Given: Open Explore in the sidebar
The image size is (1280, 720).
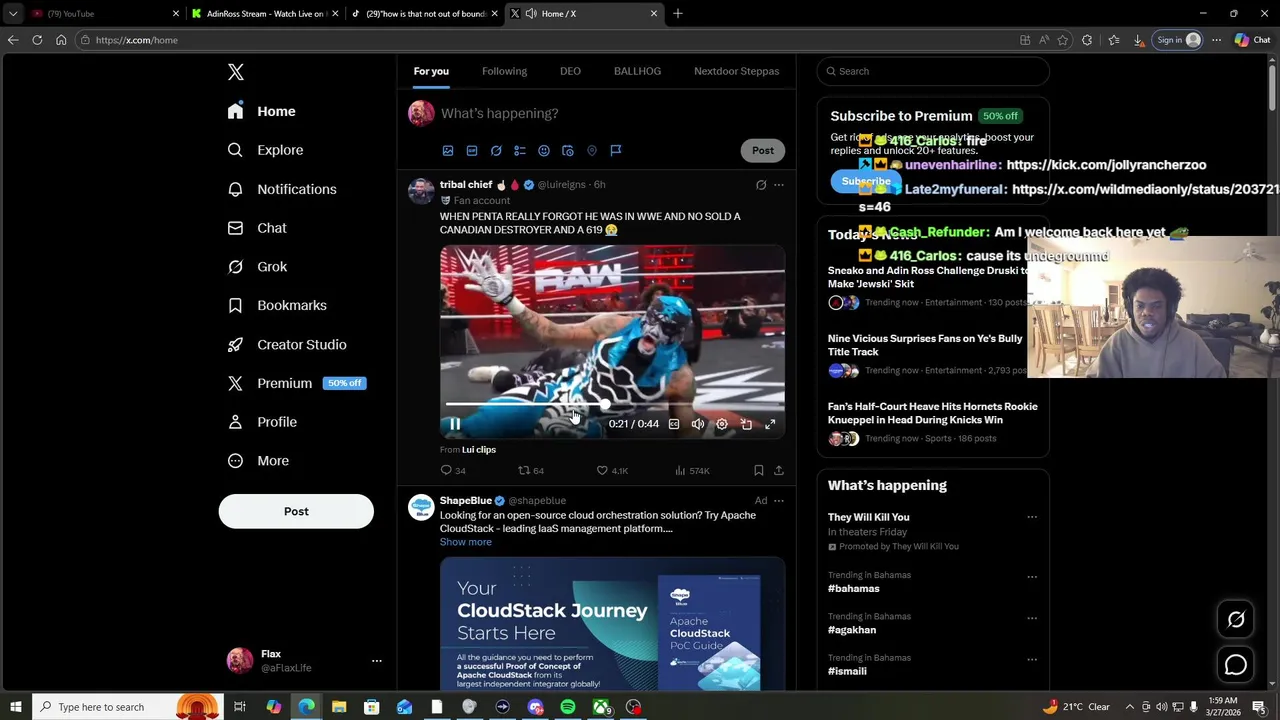Looking at the screenshot, I should point(265,150).
